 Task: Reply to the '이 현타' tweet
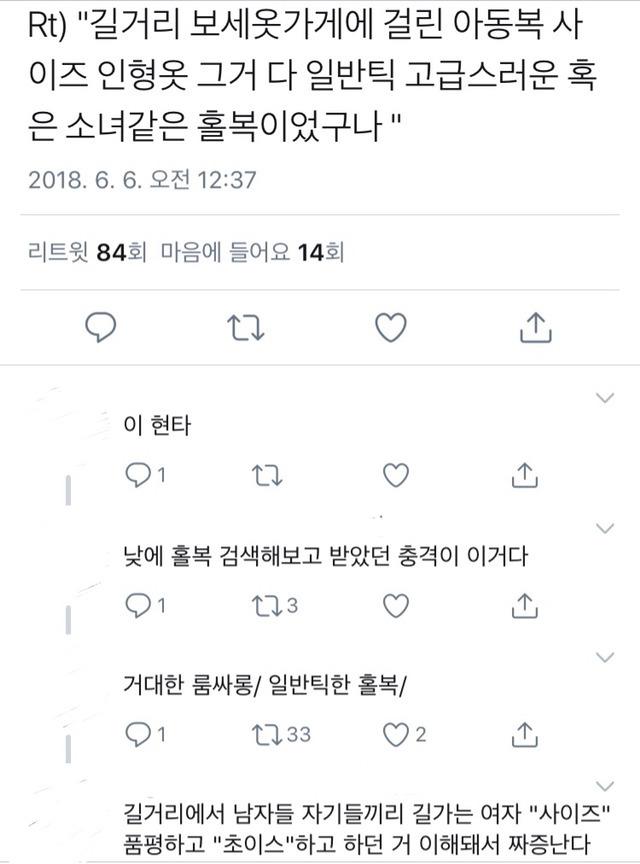point(137,477)
